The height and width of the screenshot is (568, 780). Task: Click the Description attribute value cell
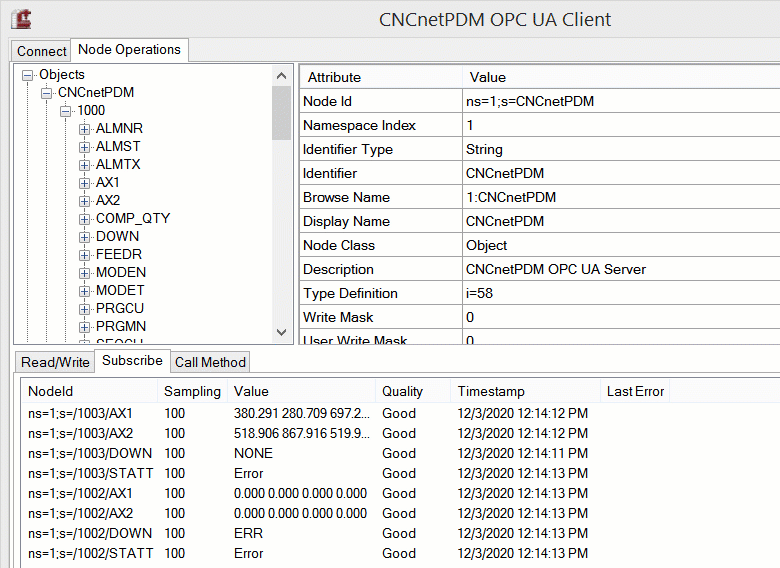[556, 269]
